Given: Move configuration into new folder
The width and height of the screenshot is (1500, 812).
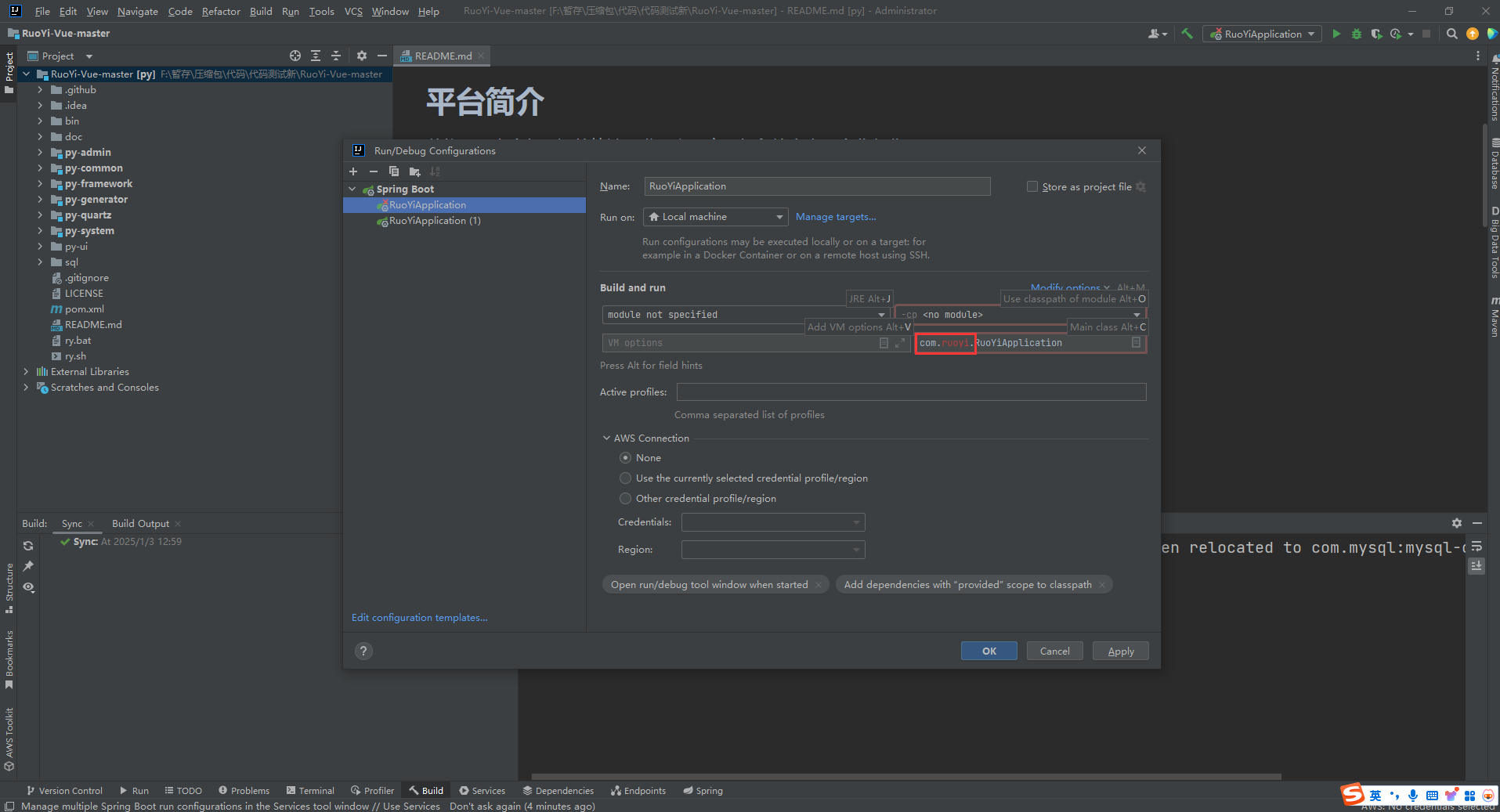Looking at the screenshot, I should tap(414, 171).
